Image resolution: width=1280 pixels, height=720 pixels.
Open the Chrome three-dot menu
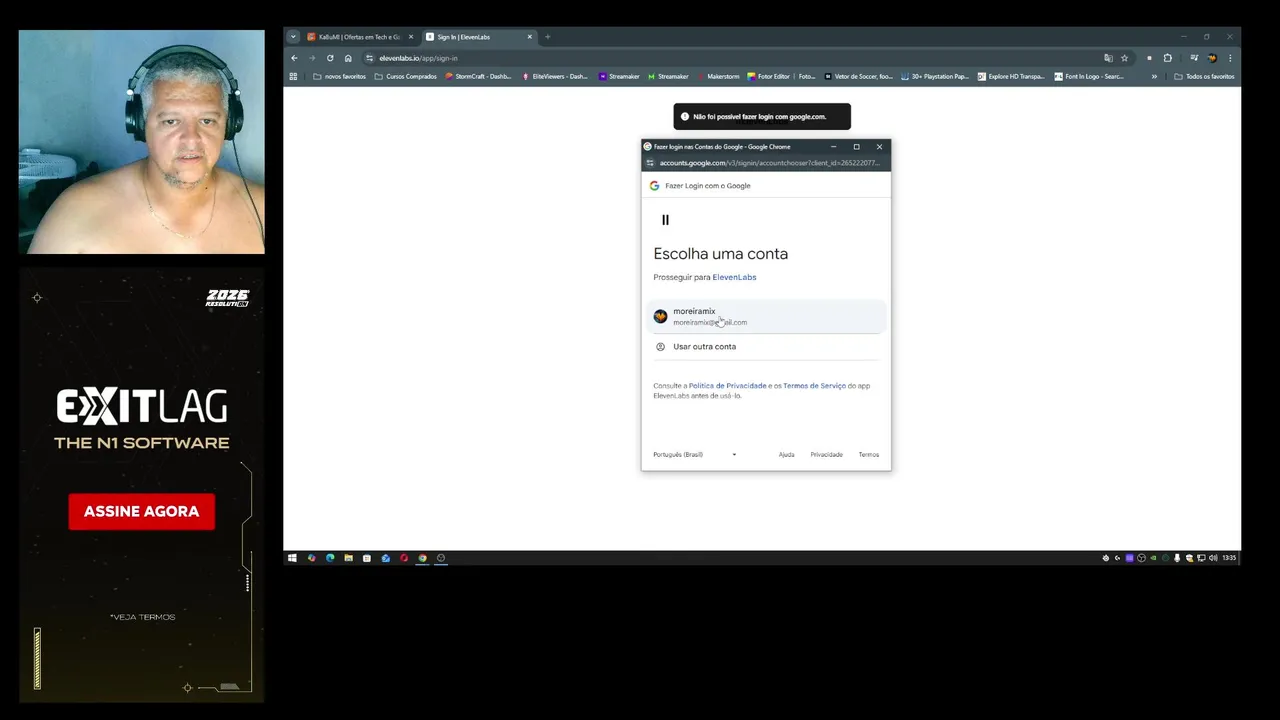pos(1230,58)
